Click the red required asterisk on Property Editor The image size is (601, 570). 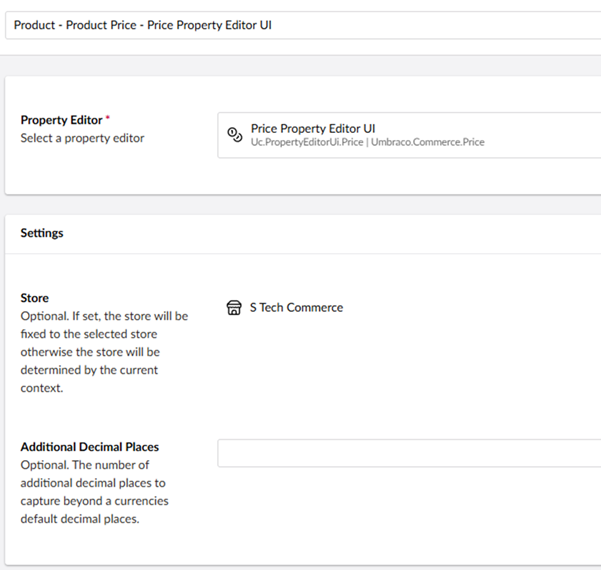(105, 120)
